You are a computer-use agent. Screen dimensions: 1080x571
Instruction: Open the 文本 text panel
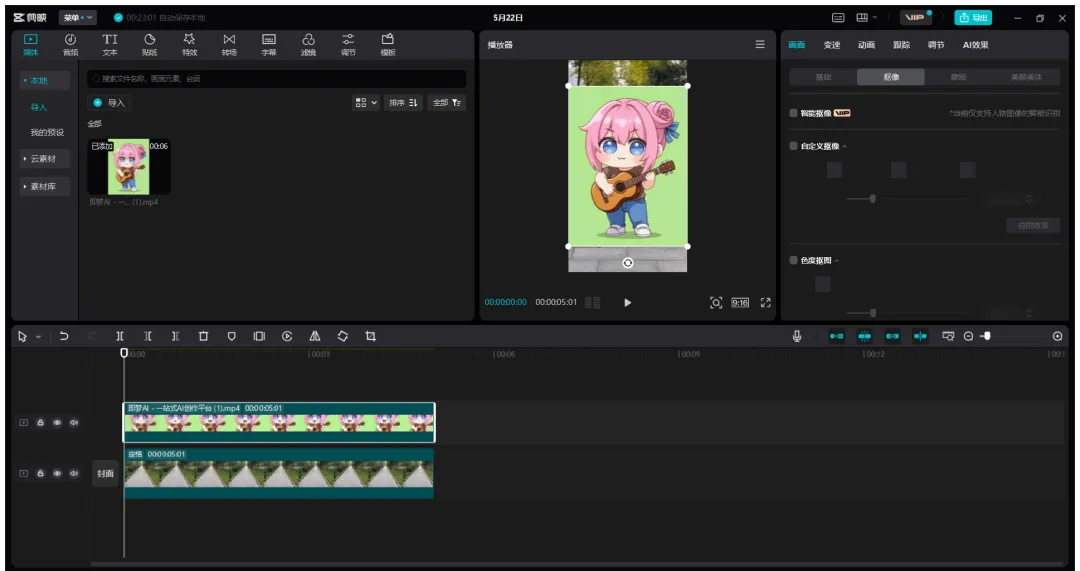(110, 44)
